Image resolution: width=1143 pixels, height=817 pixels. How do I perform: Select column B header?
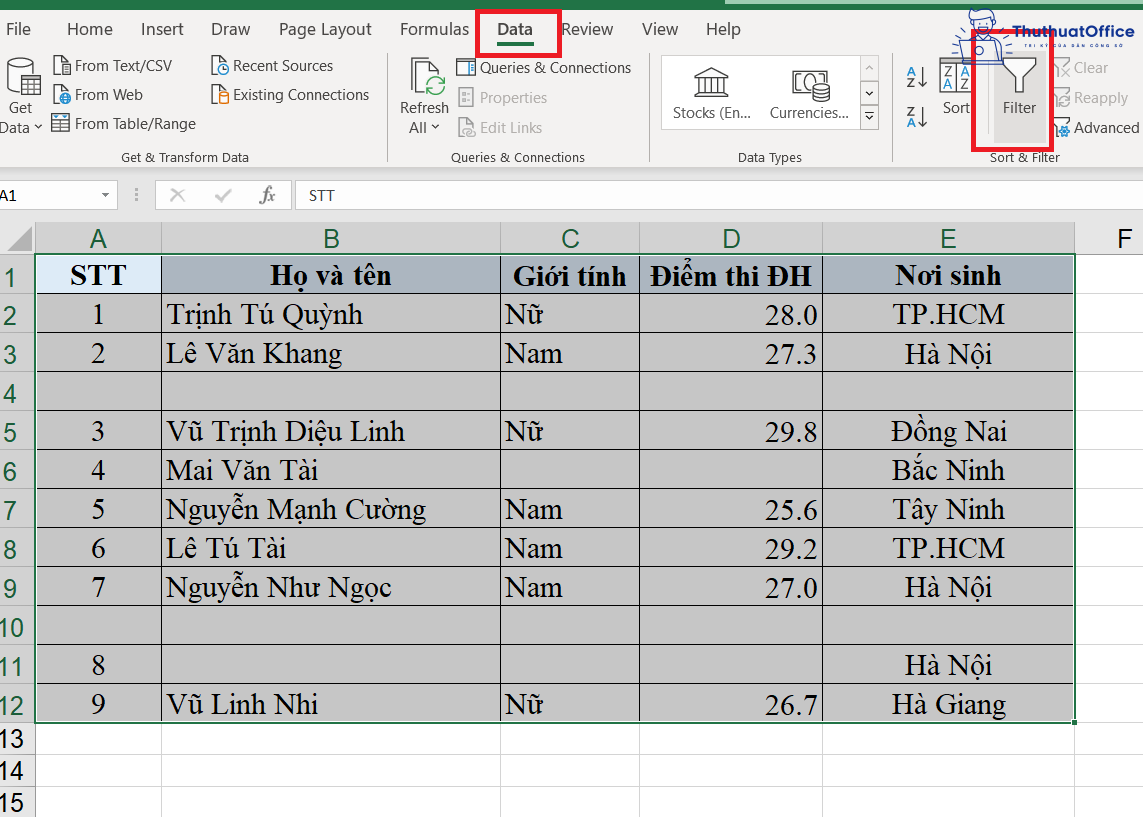(x=331, y=238)
